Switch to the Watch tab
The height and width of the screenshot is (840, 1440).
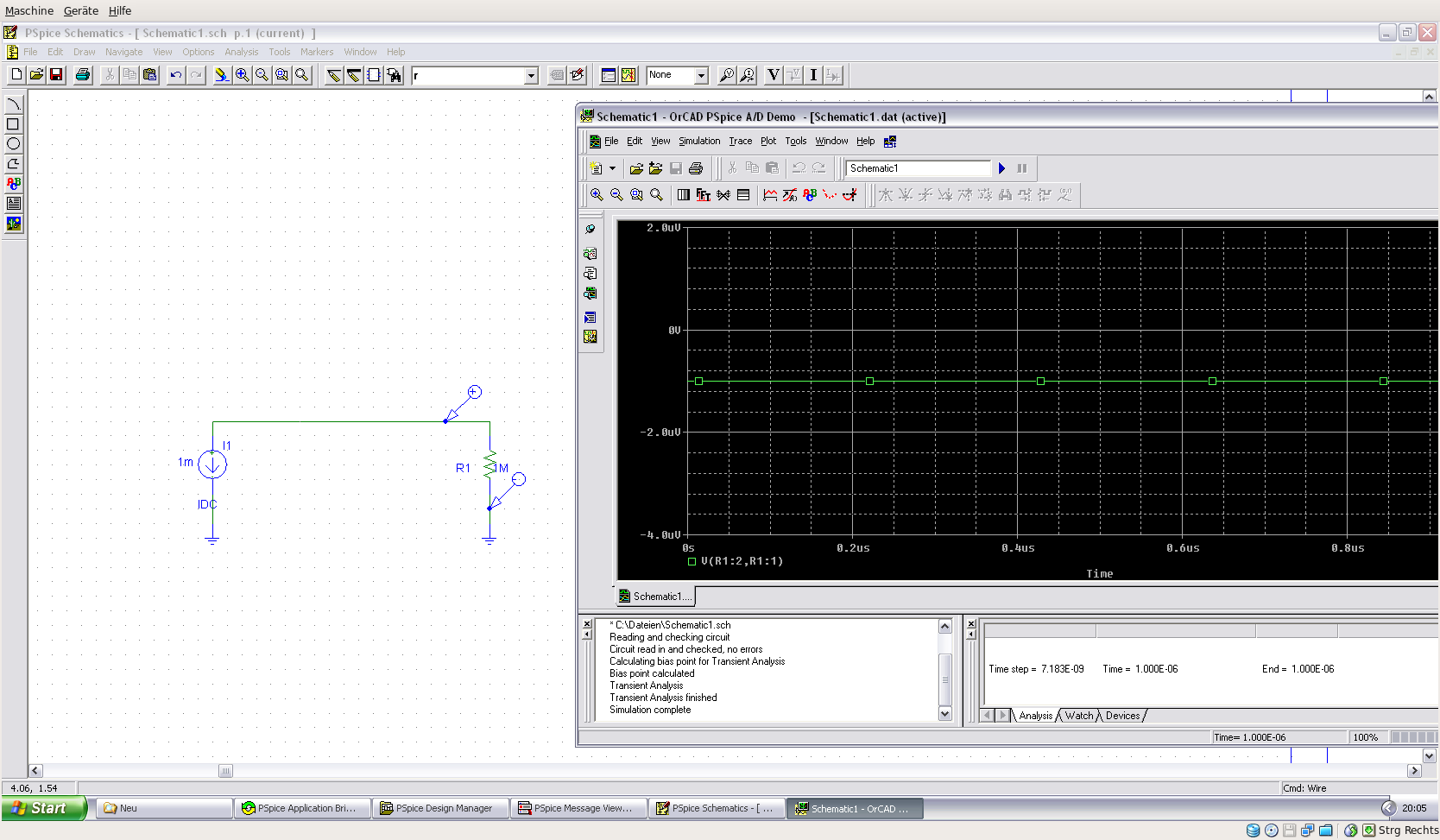coord(1078,716)
